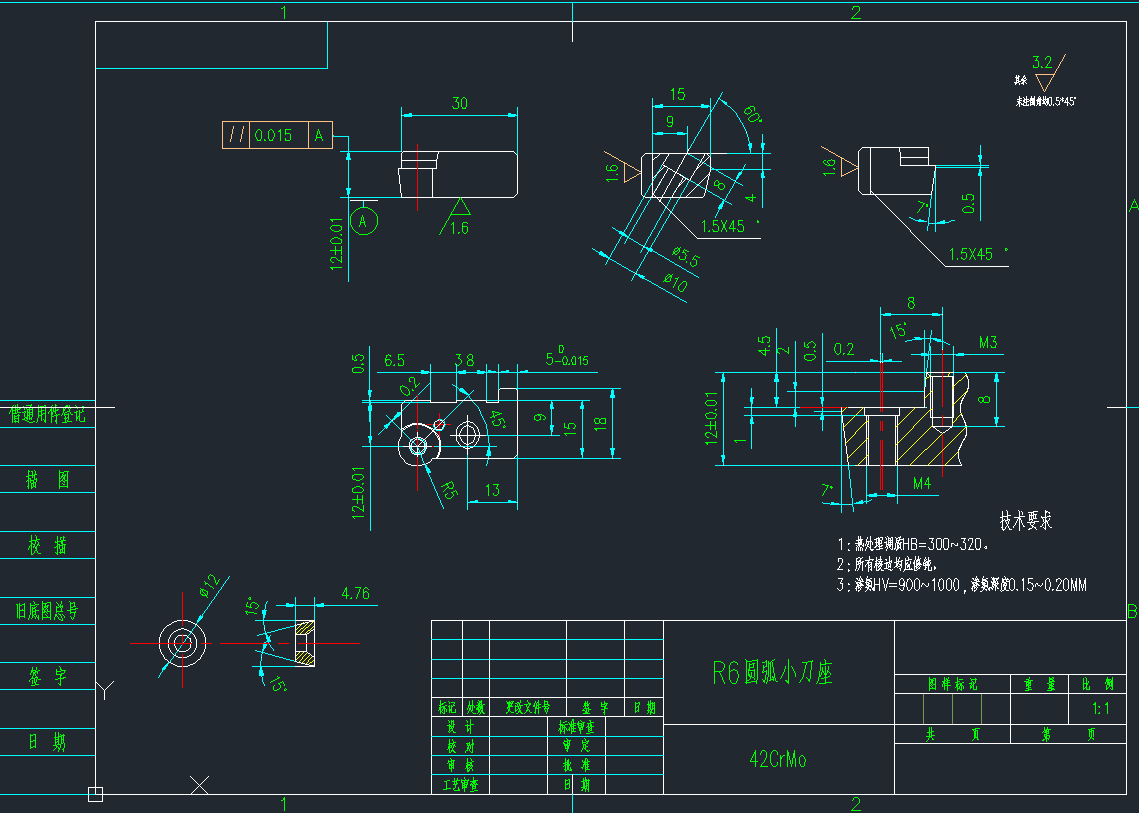Select the 1:1 scale value cell
Viewport: 1139px width, 813px height.
coord(1103,708)
